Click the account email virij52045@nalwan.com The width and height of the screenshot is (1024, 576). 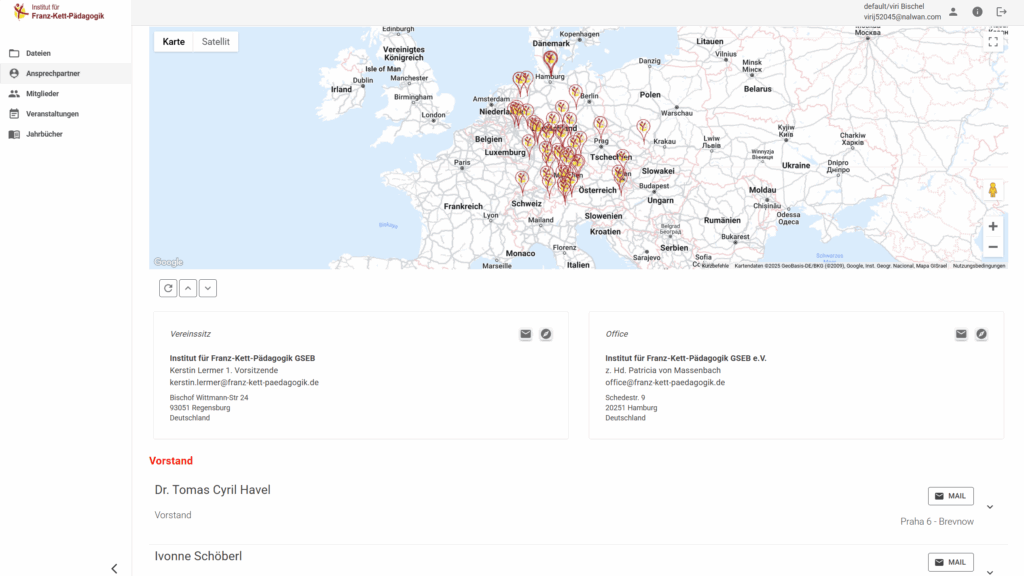click(902, 17)
